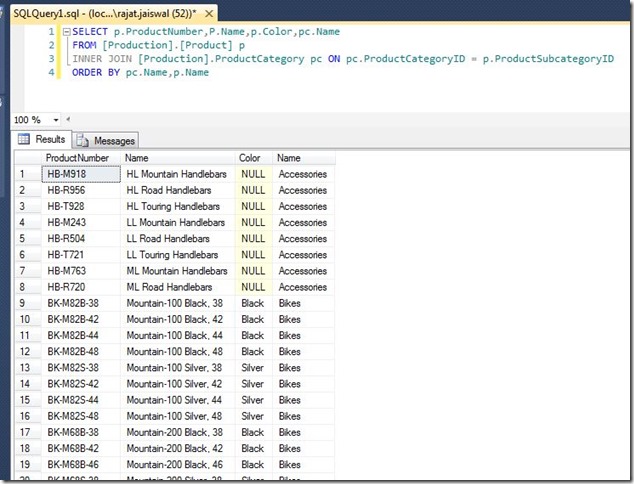Select row header 19
634x484 pixels.
click(28, 465)
